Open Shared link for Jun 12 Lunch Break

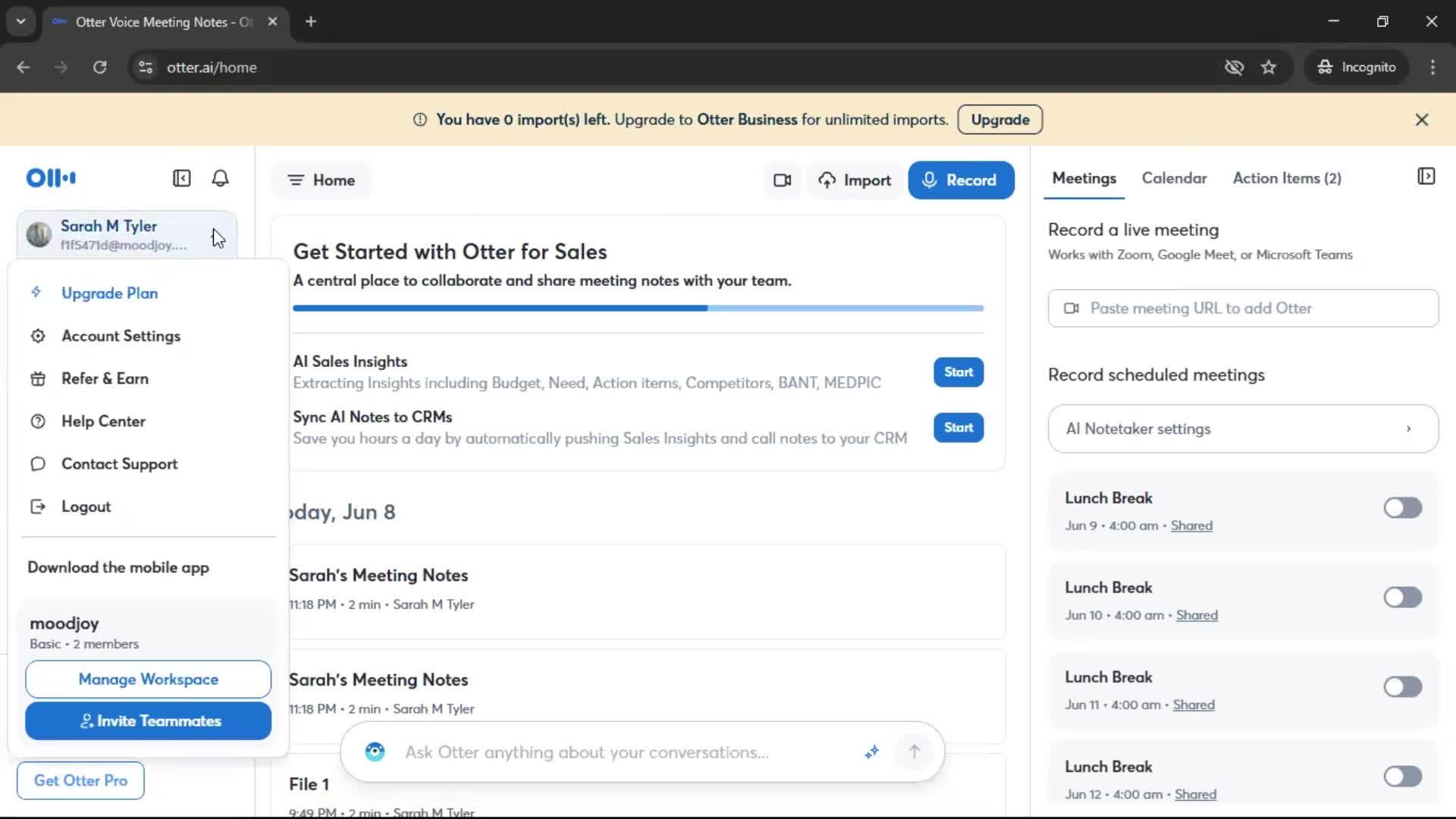click(x=1195, y=794)
